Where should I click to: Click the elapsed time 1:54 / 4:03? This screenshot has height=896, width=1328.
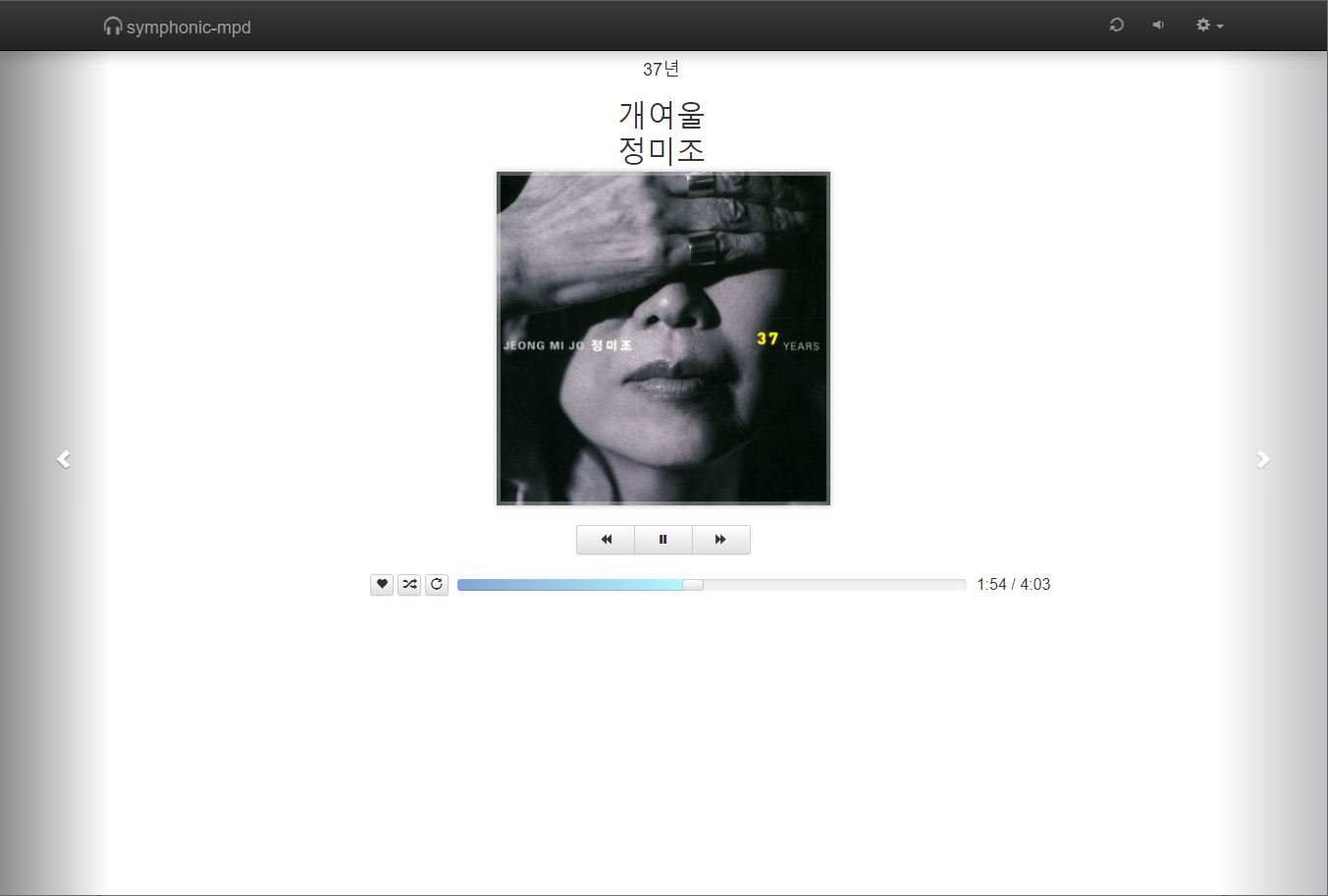1014,584
